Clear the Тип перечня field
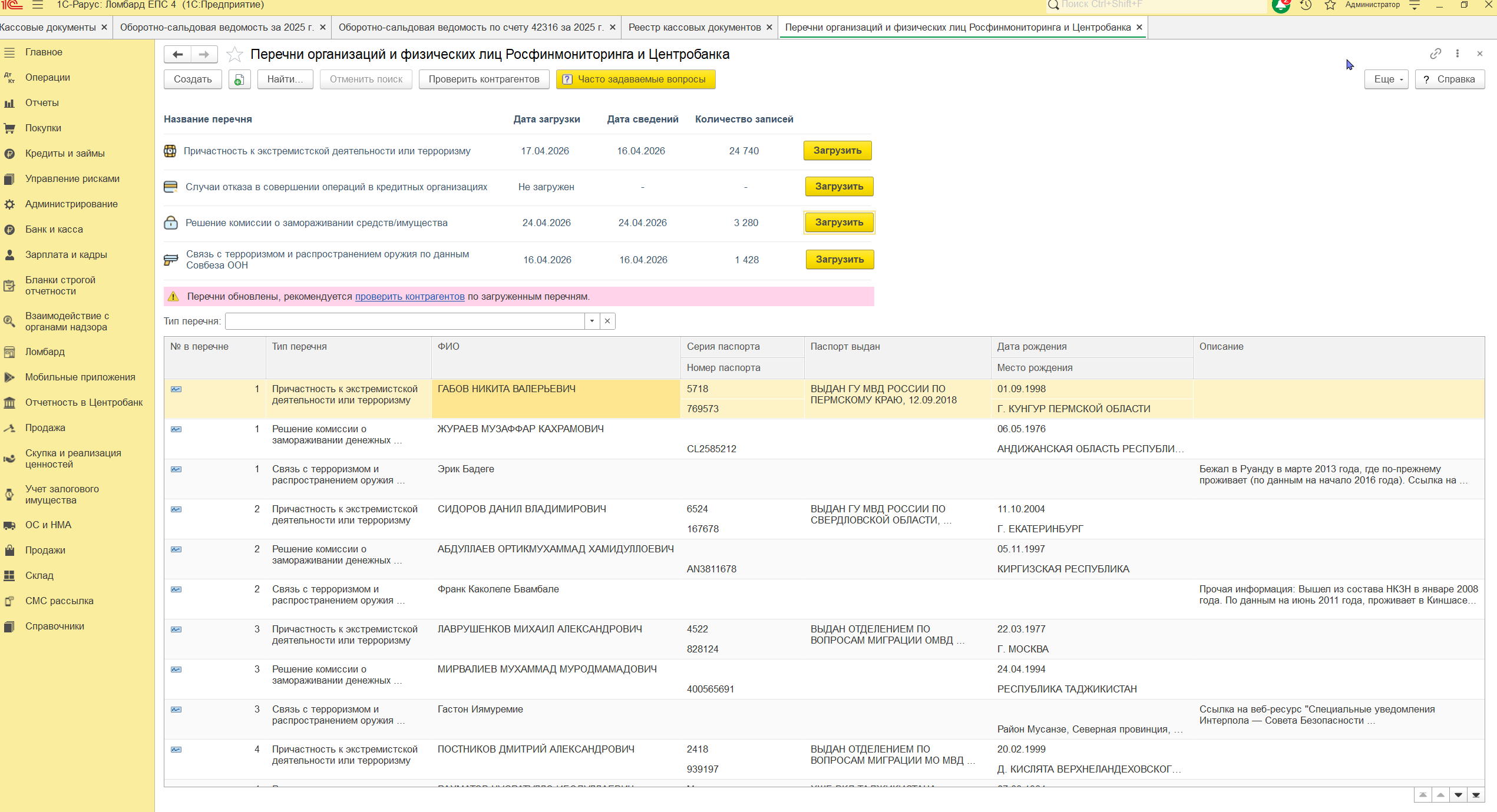This screenshot has height=812, width=1497. click(607, 321)
